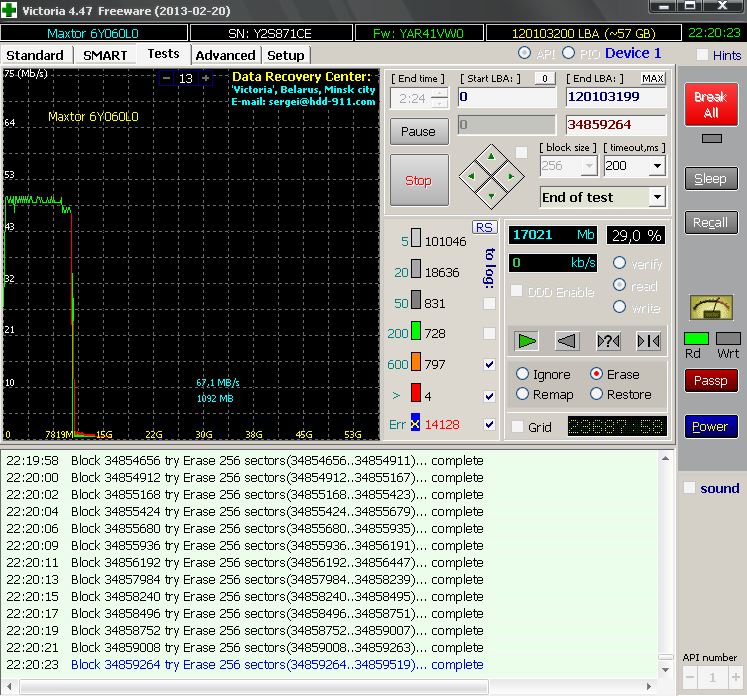Select the random seek scan mode icon
The width and height of the screenshot is (747, 696).
[608, 341]
